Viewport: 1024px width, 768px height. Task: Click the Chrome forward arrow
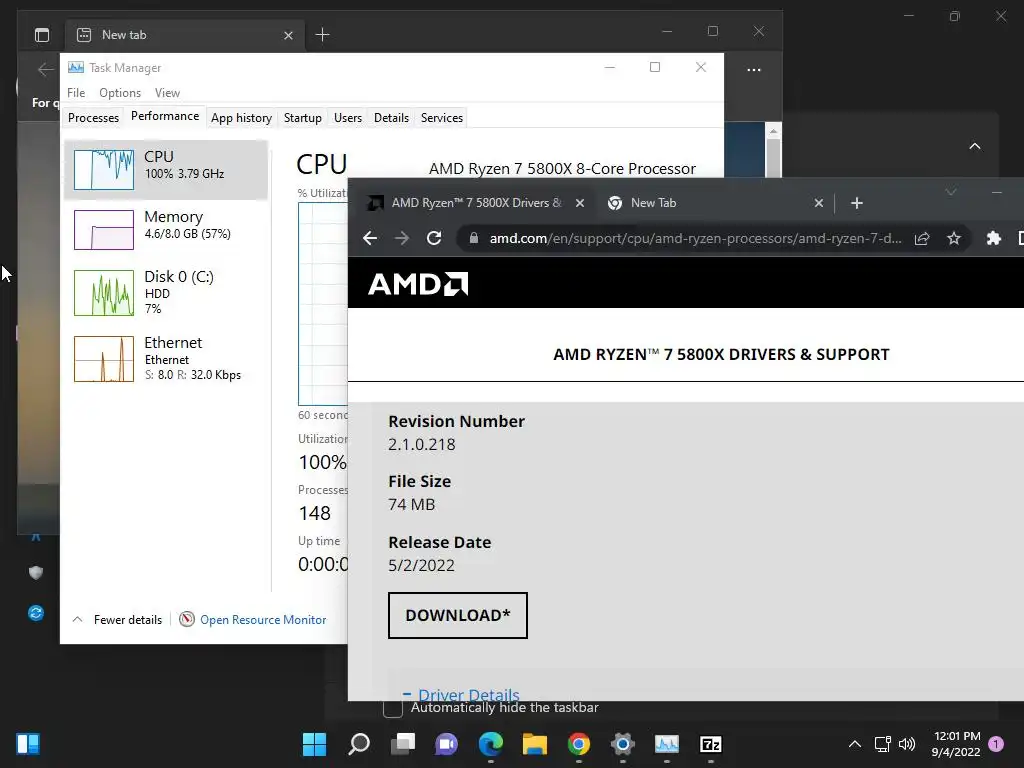tap(402, 238)
